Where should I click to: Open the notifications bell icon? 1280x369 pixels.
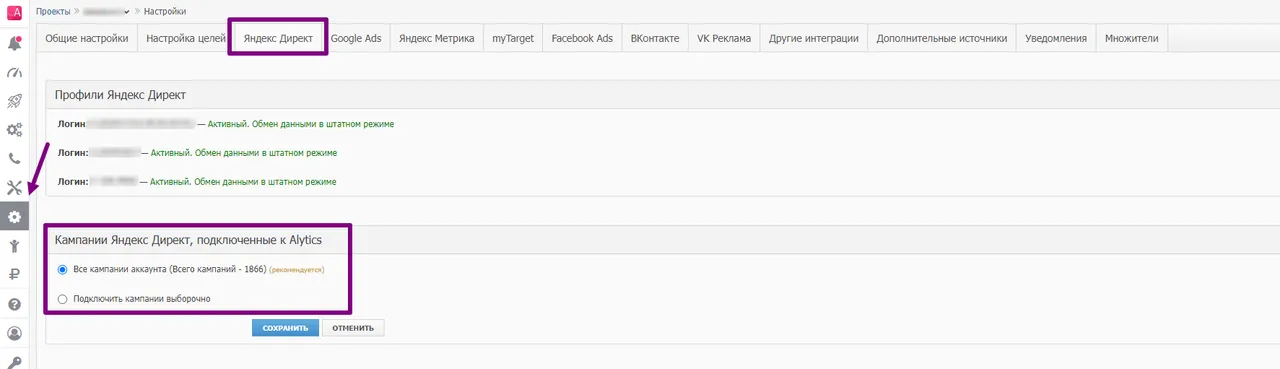coord(14,43)
